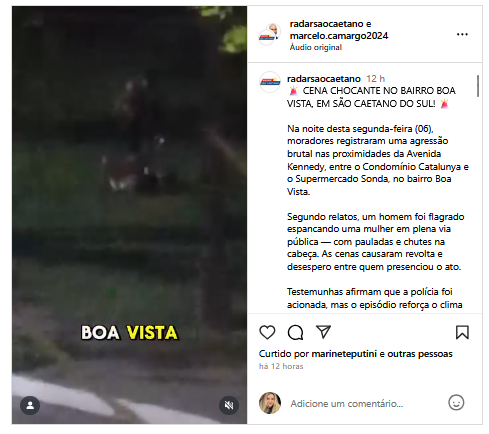
Task: Open comments via speech bubble icon
Action: pyautogui.click(x=295, y=332)
